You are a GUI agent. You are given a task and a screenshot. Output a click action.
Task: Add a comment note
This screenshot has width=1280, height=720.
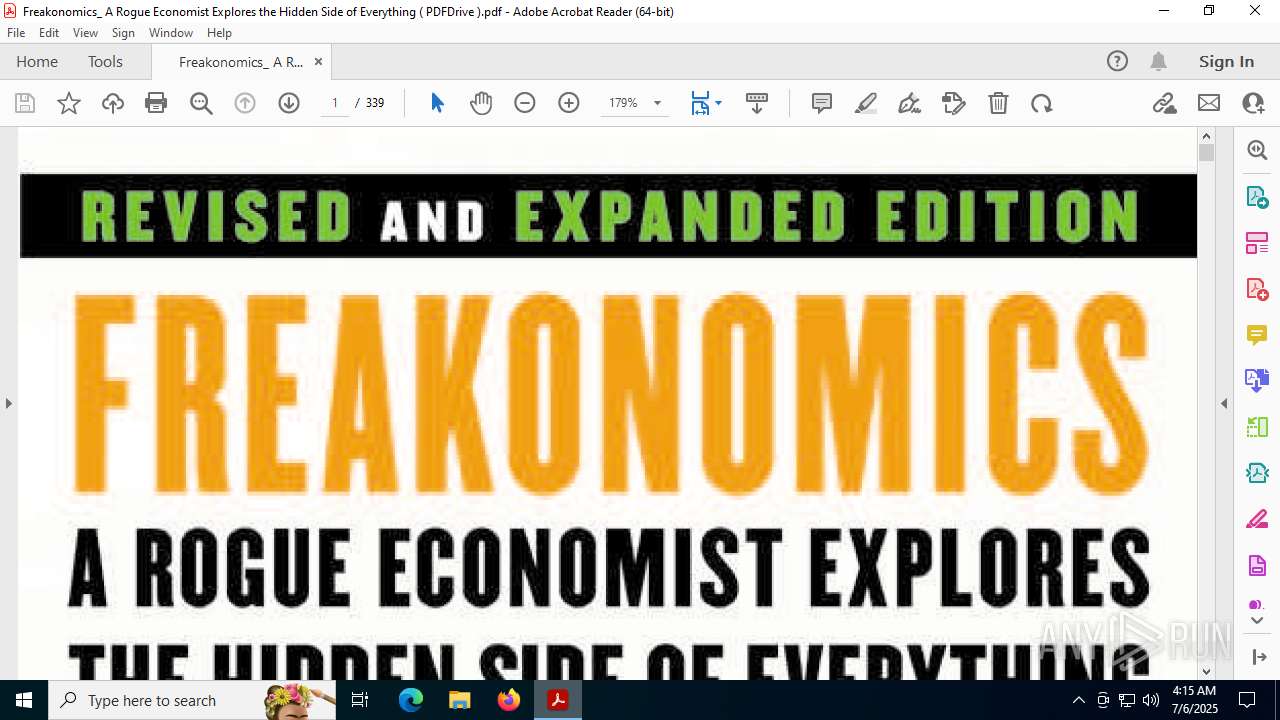[x=822, y=103]
